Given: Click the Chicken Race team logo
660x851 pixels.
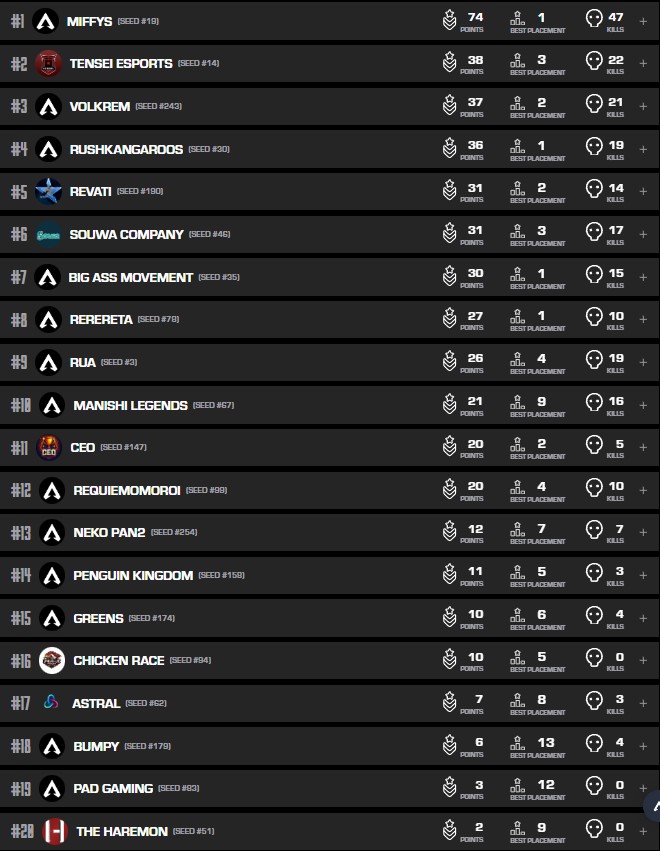Looking at the screenshot, I should tap(51, 660).
